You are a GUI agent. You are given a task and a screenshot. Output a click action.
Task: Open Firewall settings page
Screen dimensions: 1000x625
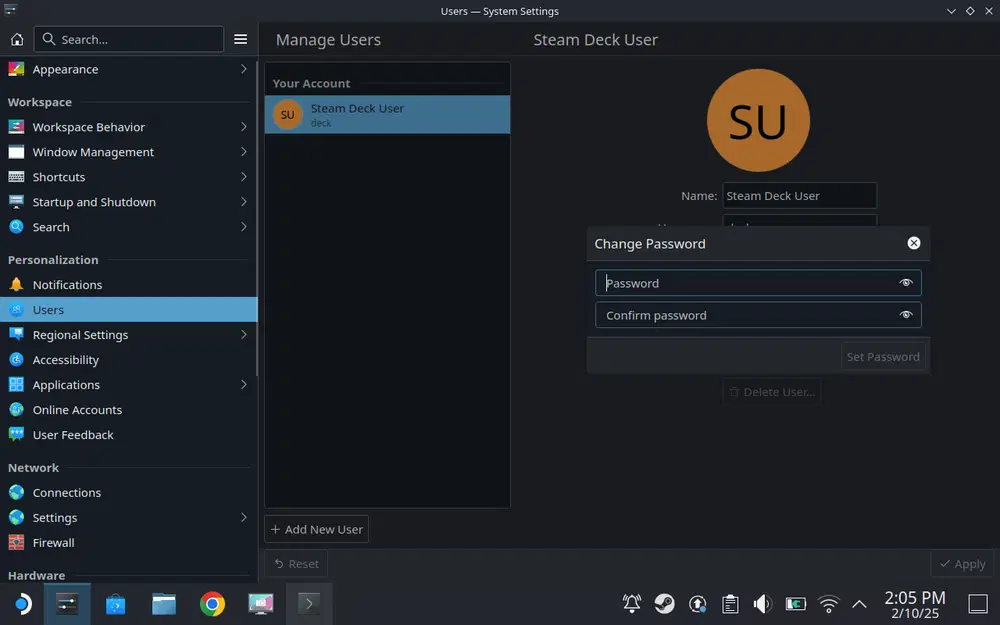(x=128, y=542)
